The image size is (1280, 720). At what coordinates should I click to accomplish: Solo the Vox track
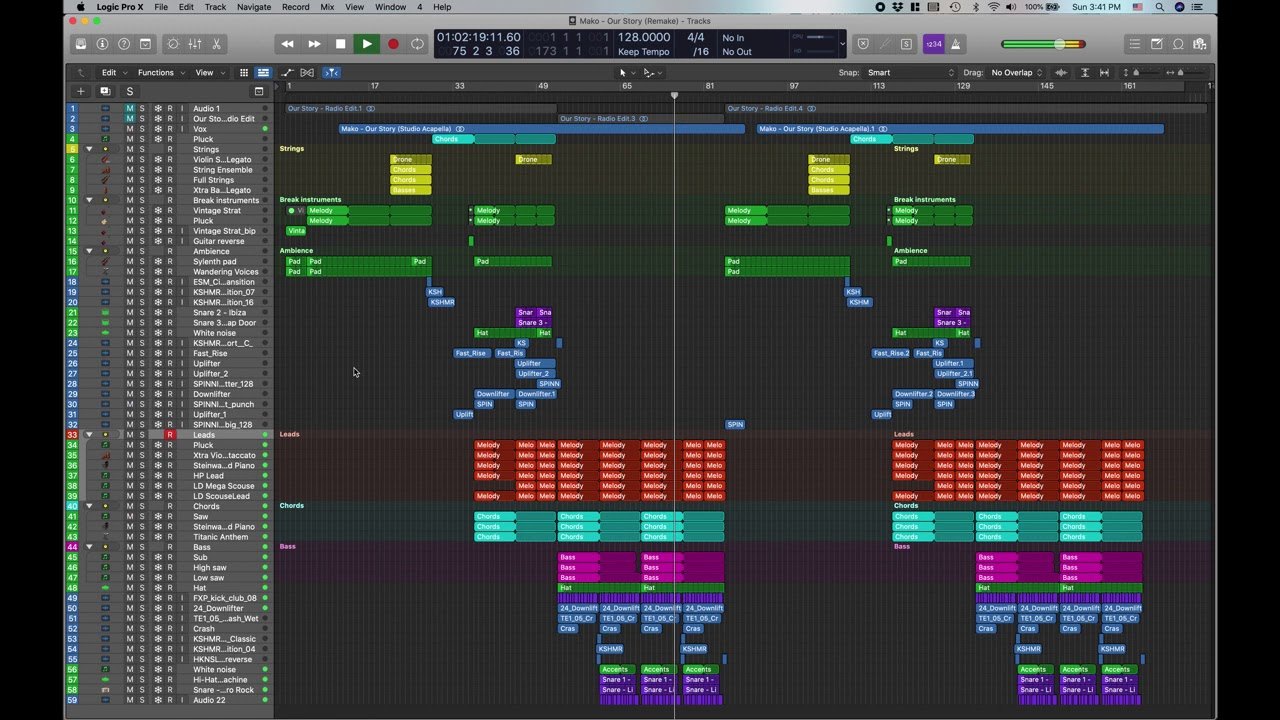click(142, 129)
